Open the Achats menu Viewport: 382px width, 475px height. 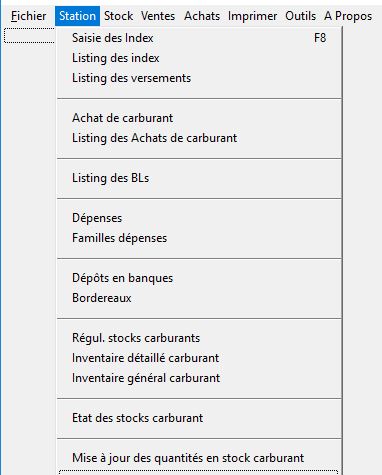pyautogui.click(x=202, y=16)
